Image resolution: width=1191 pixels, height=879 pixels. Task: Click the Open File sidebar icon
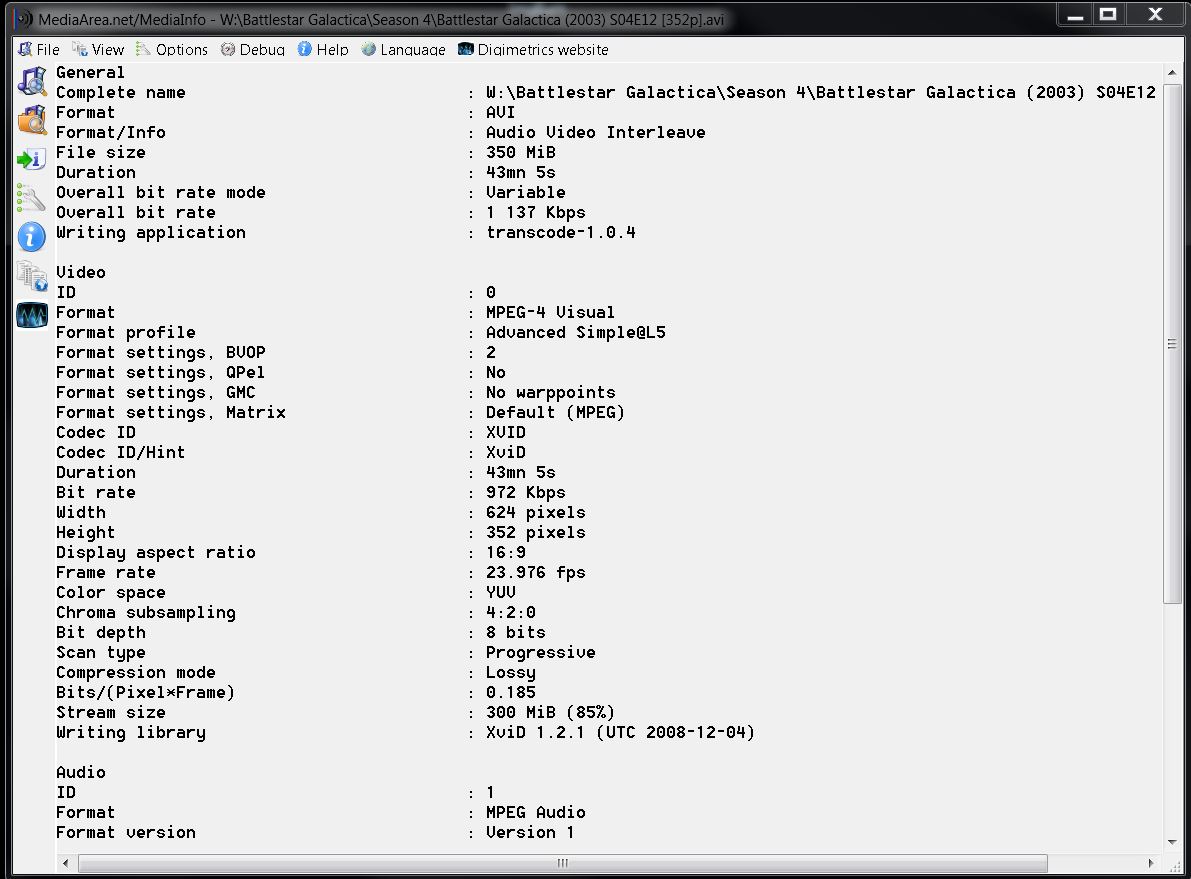[32, 81]
